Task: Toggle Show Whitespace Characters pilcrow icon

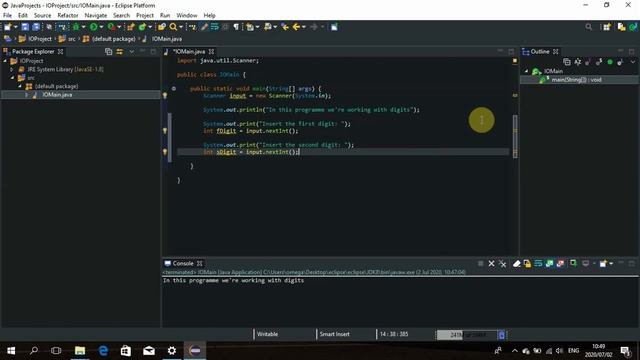Action: pyautogui.click(x=236, y=27)
